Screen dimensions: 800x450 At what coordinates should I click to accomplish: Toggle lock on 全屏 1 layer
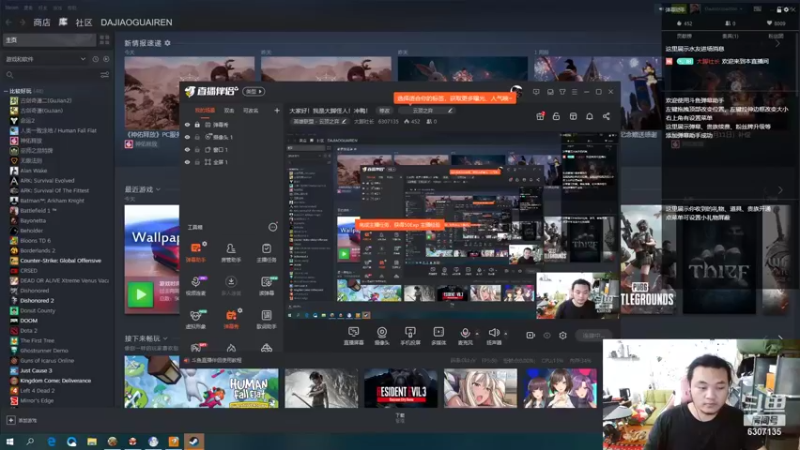point(197,162)
